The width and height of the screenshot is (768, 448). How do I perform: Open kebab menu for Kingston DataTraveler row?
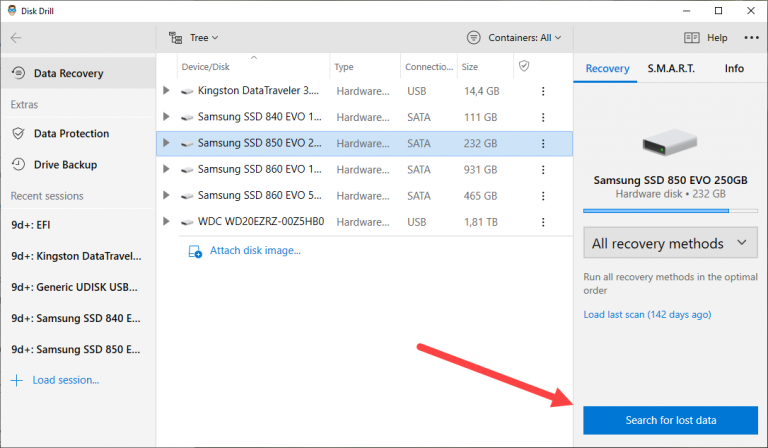[544, 91]
